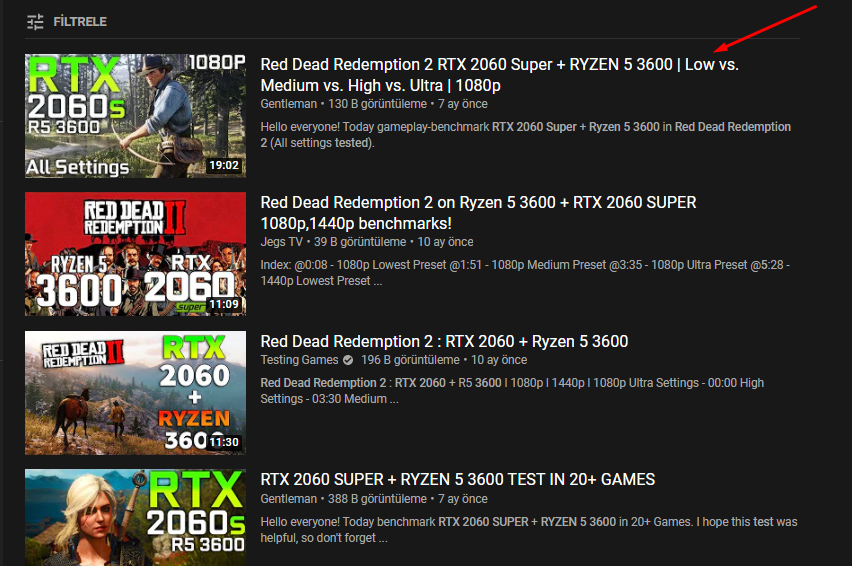The image size is (852, 566).
Task: Click the verified badge next to Testing Games
Action: pos(348,360)
